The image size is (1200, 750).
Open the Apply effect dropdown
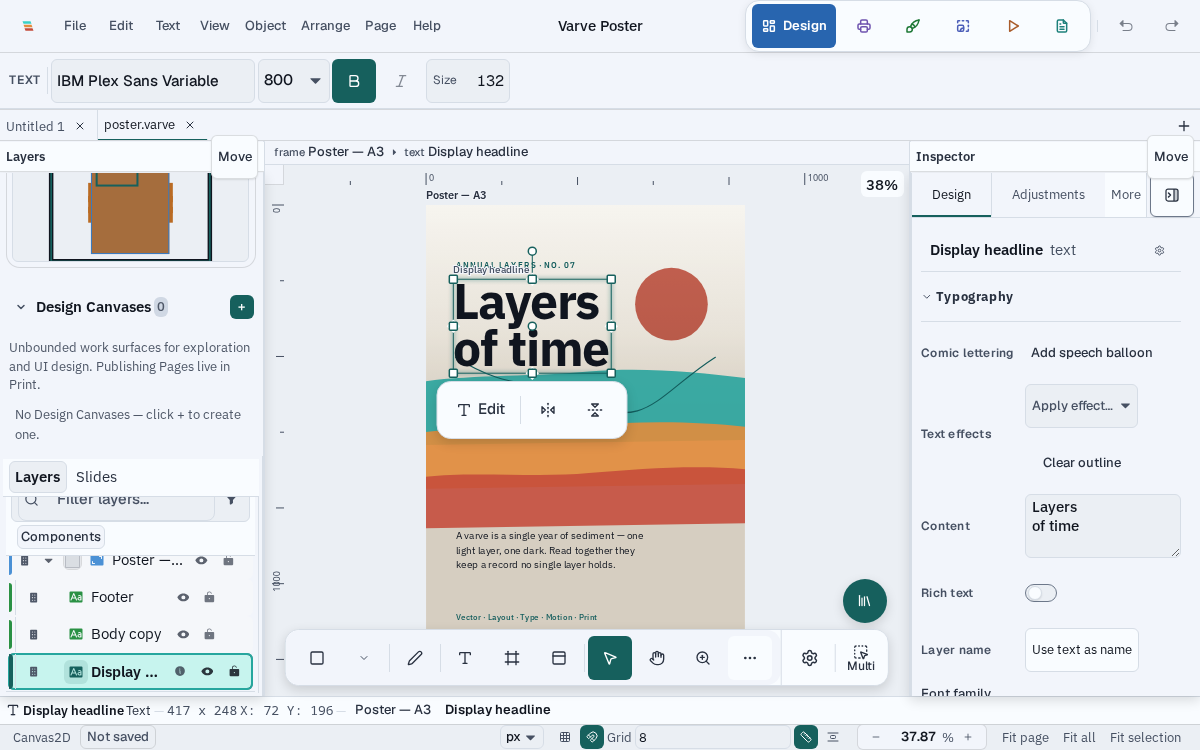(x=1081, y=406)
